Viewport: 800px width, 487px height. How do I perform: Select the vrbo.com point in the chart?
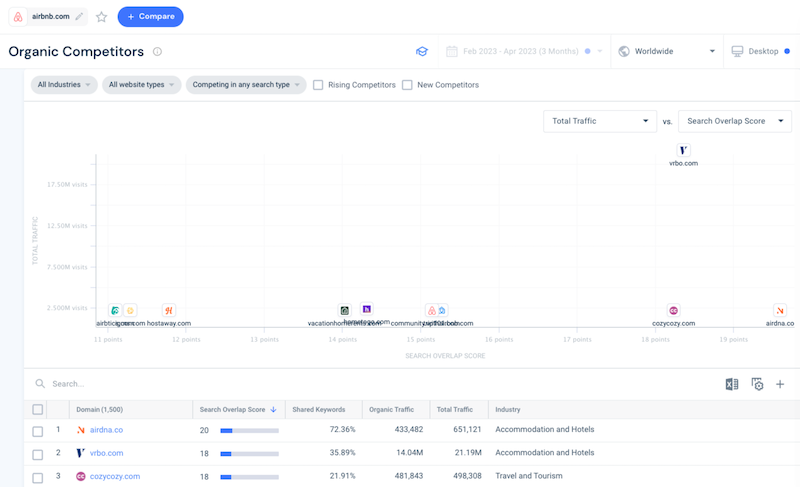pos(683,150)
